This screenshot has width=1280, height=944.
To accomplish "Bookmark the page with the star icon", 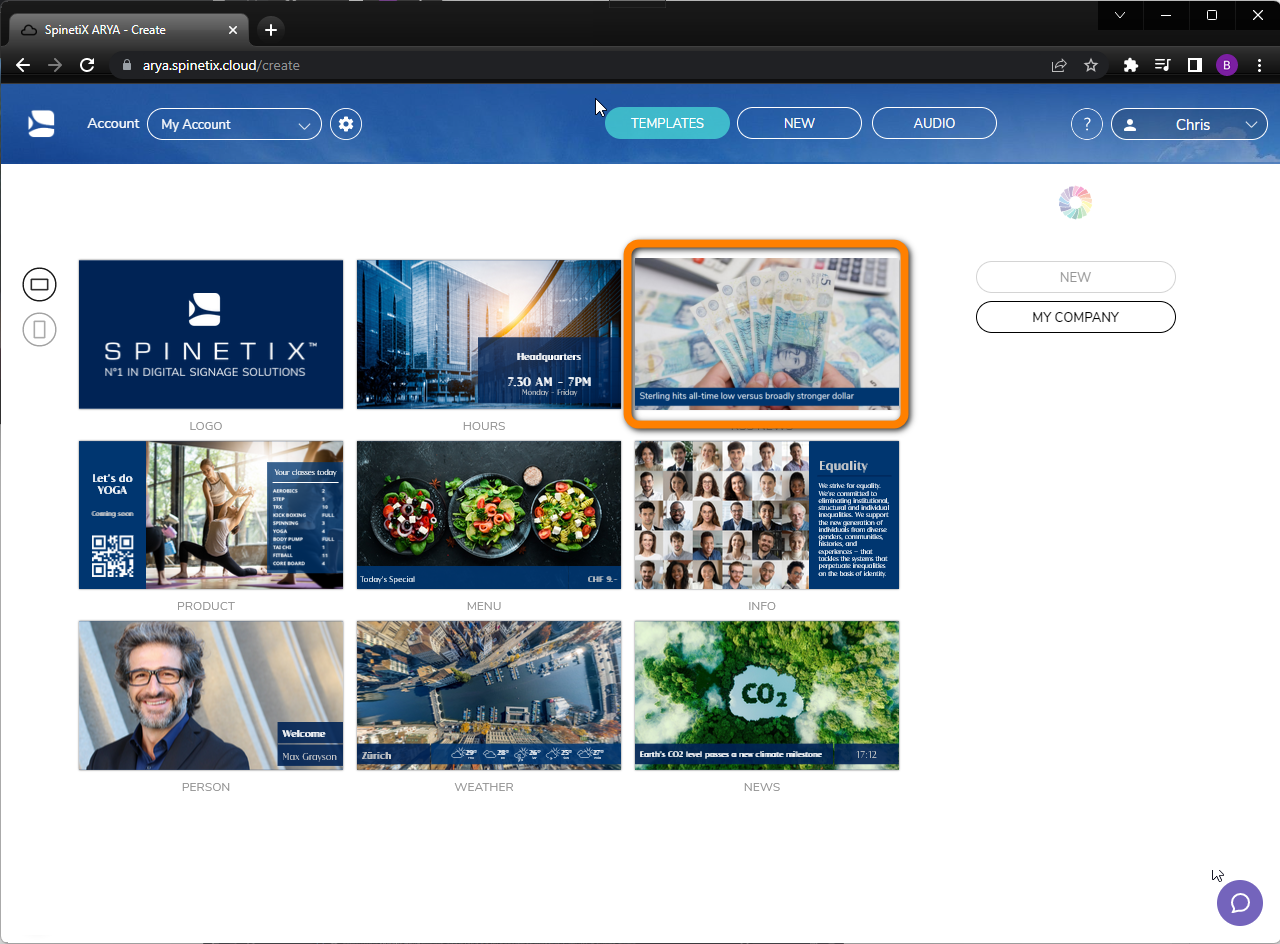I will pyautogui.click(x=1091, y=65).
